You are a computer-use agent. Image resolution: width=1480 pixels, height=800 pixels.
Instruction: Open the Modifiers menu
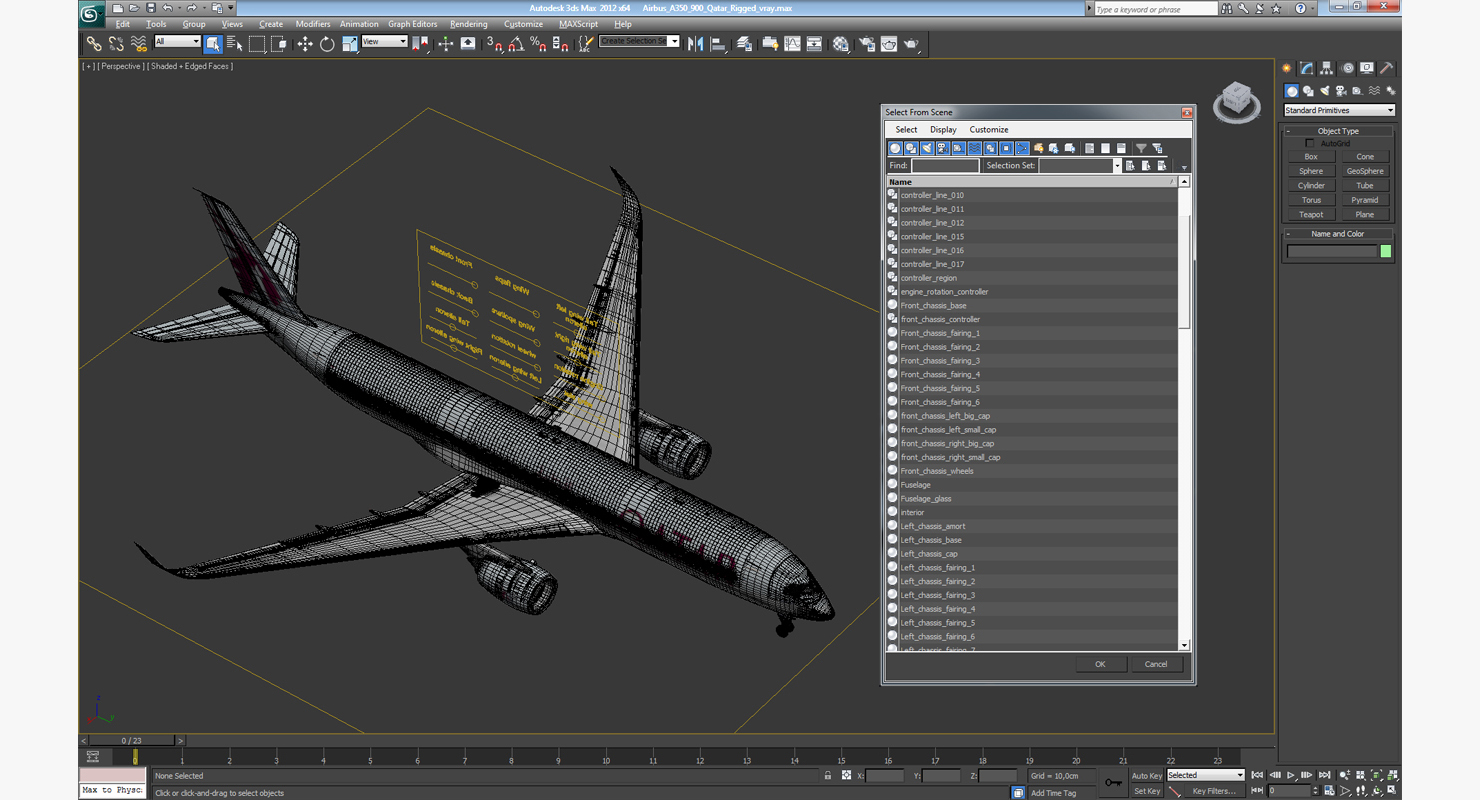point(313,24)
